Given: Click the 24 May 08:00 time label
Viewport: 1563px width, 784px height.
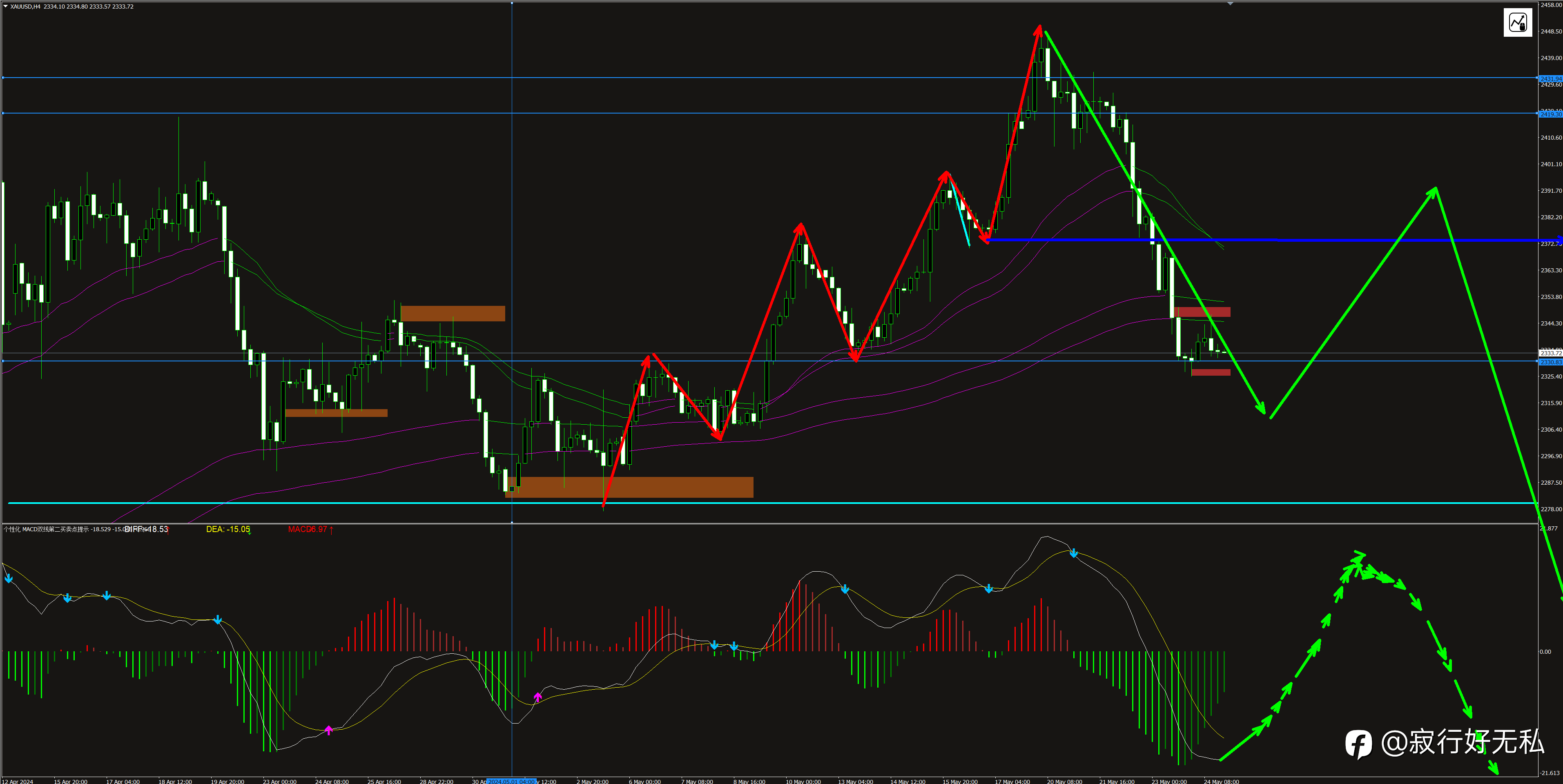Looking at the screenshot, I should point(1222,781).
